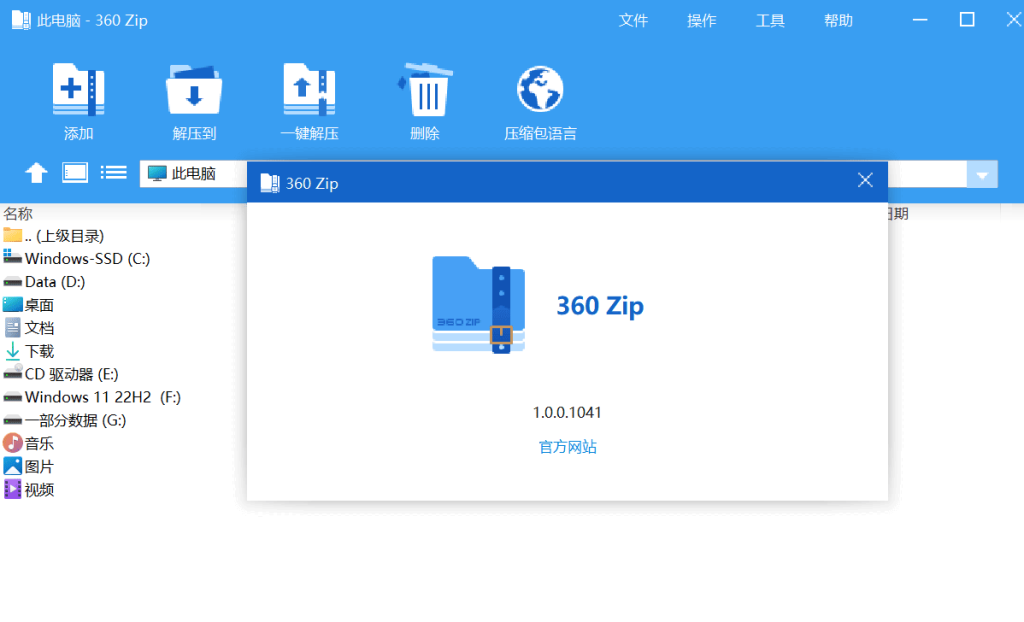Screen dimensions: 1024x622
Task: Open the 操作 menu
Action: (x=702, y=21)
